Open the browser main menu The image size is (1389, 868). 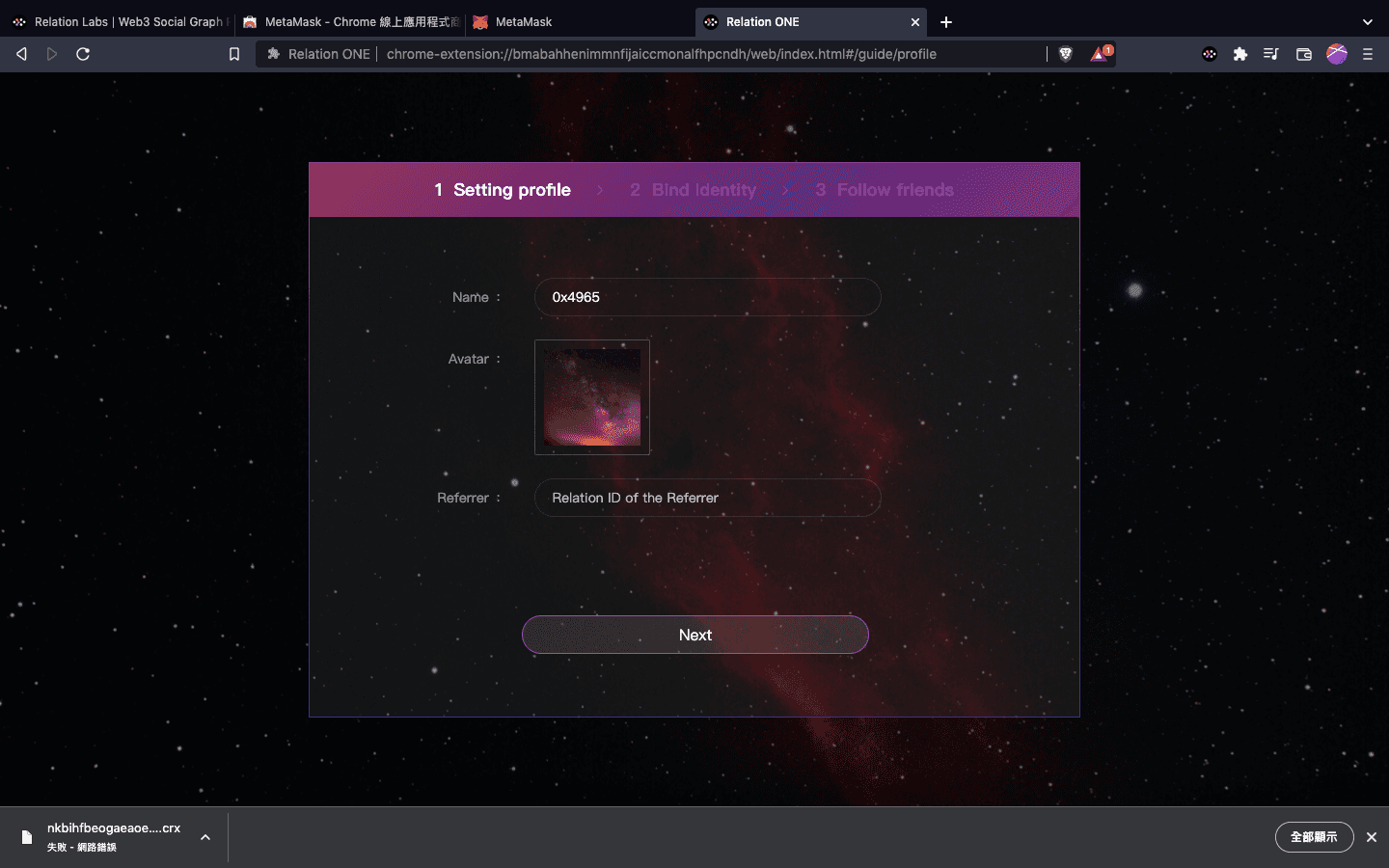pyautogui.click(x=1368, y=54)
